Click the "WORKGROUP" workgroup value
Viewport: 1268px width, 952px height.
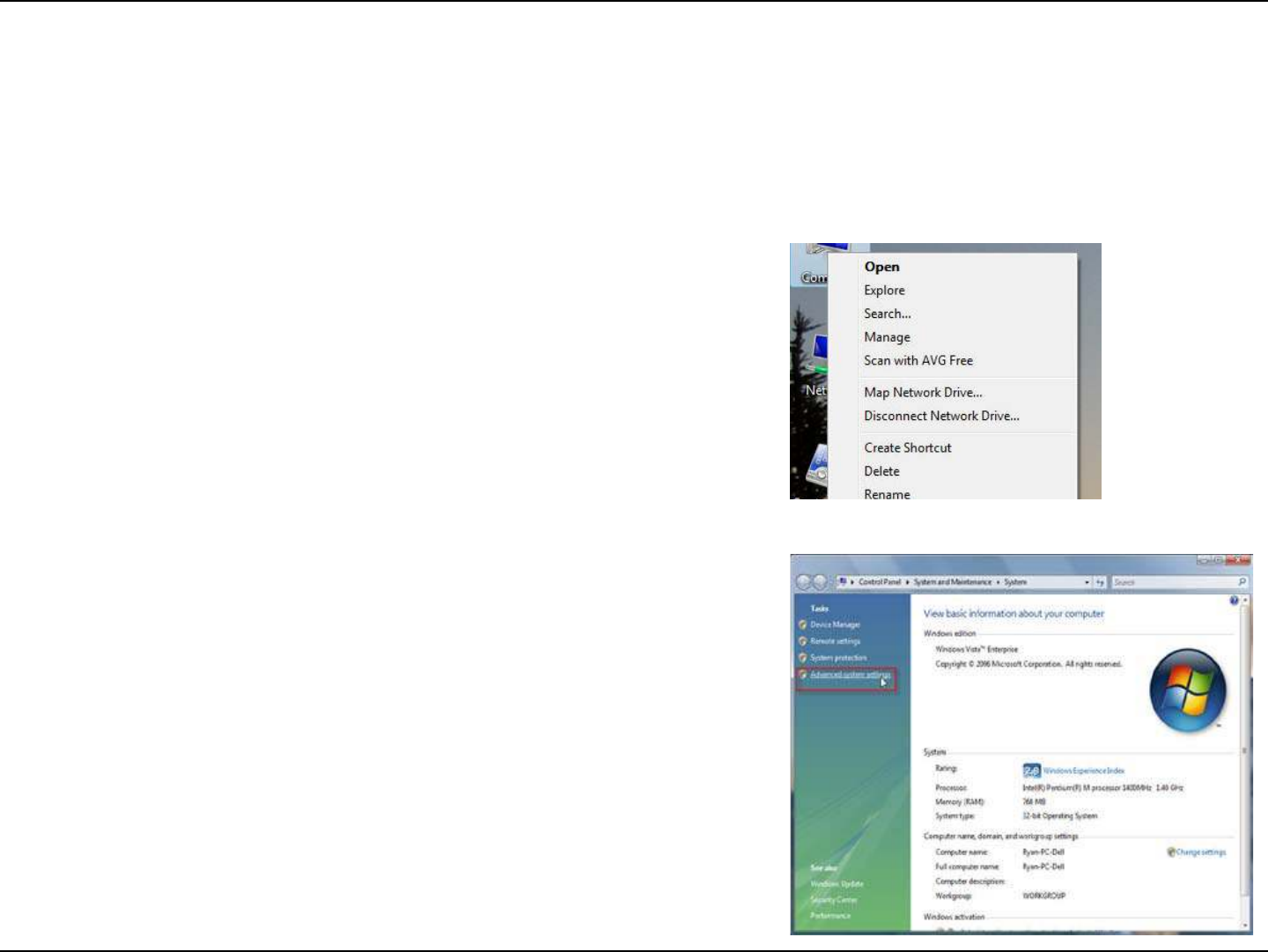click(x=1043, y=896)
